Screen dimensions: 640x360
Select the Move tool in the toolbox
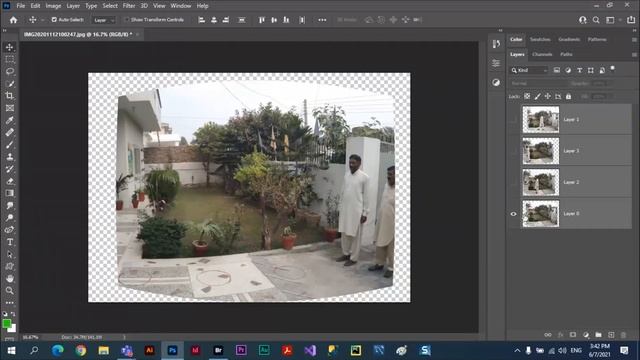click(x=9, y=47)
